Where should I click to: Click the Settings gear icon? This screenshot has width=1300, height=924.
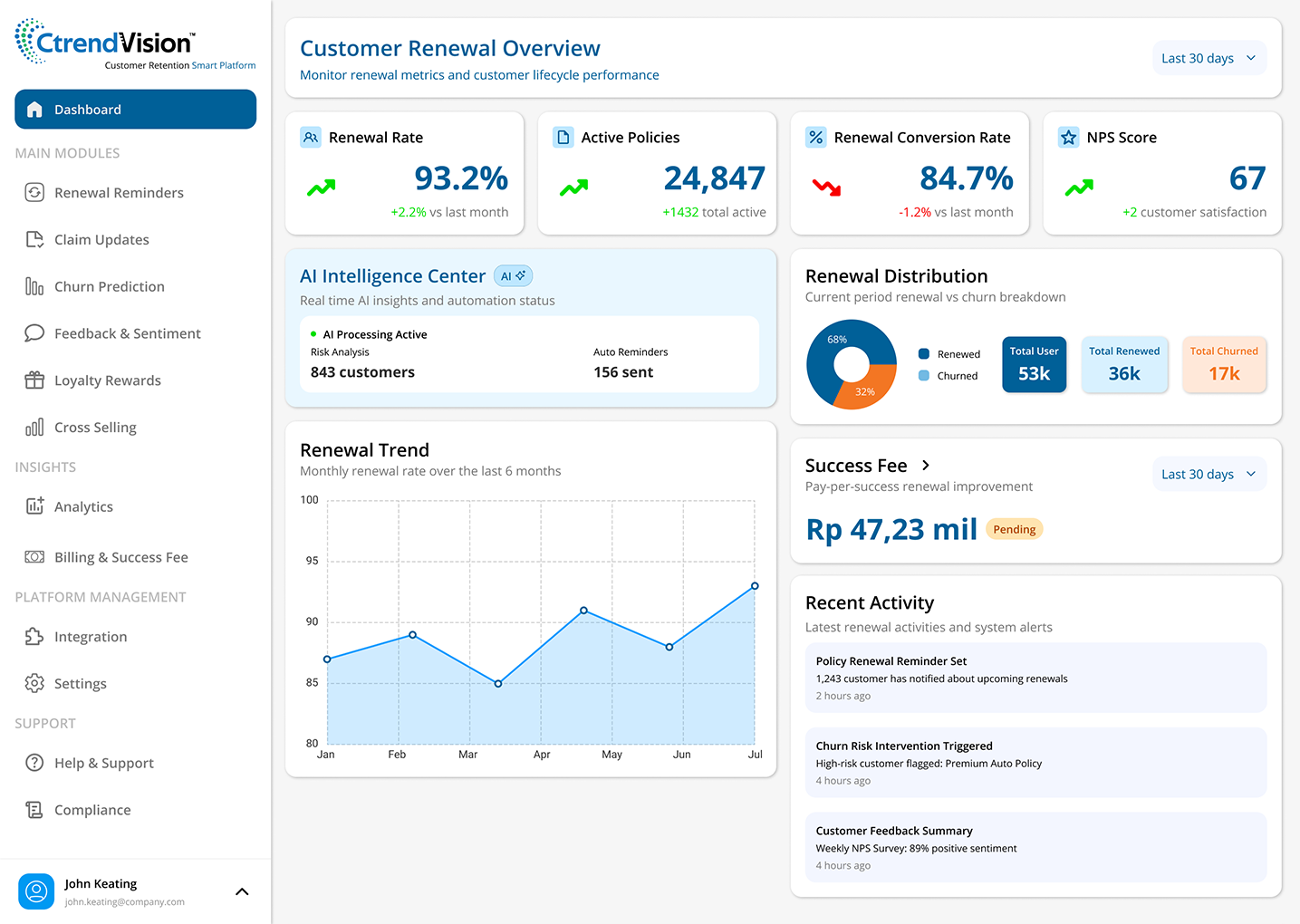click(34, 683)
